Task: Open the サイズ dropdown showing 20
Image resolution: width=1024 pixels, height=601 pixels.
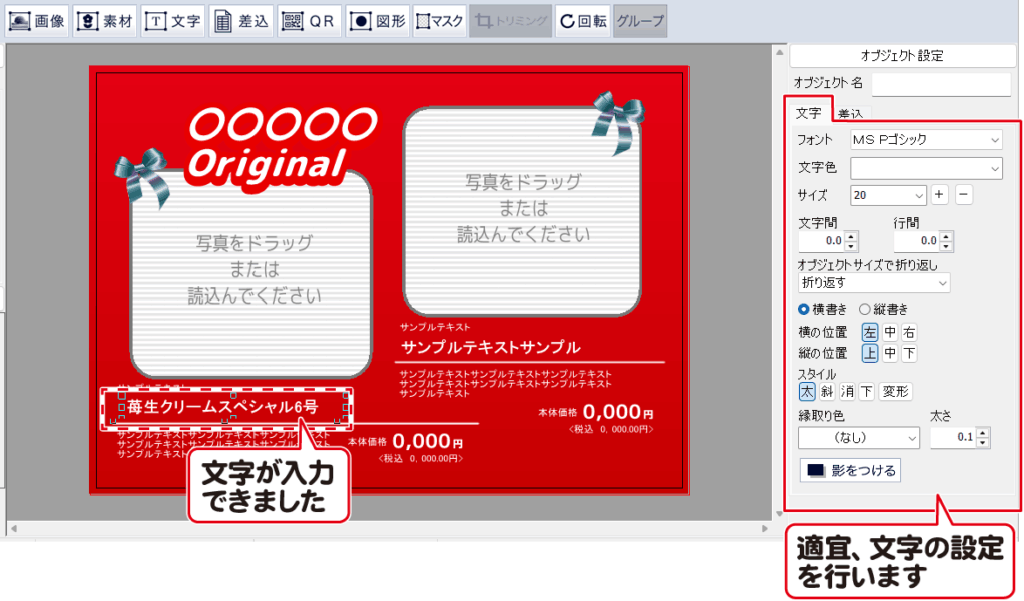Action: tap(888, 195)
